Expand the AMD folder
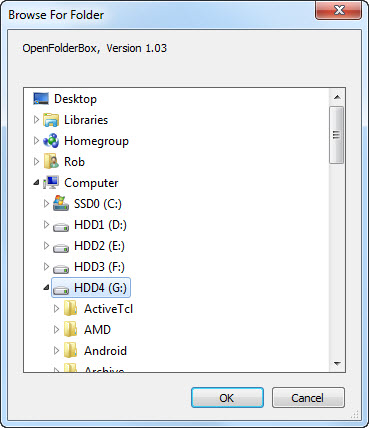This screenshot has width=369, height=428. click(56, 330)
